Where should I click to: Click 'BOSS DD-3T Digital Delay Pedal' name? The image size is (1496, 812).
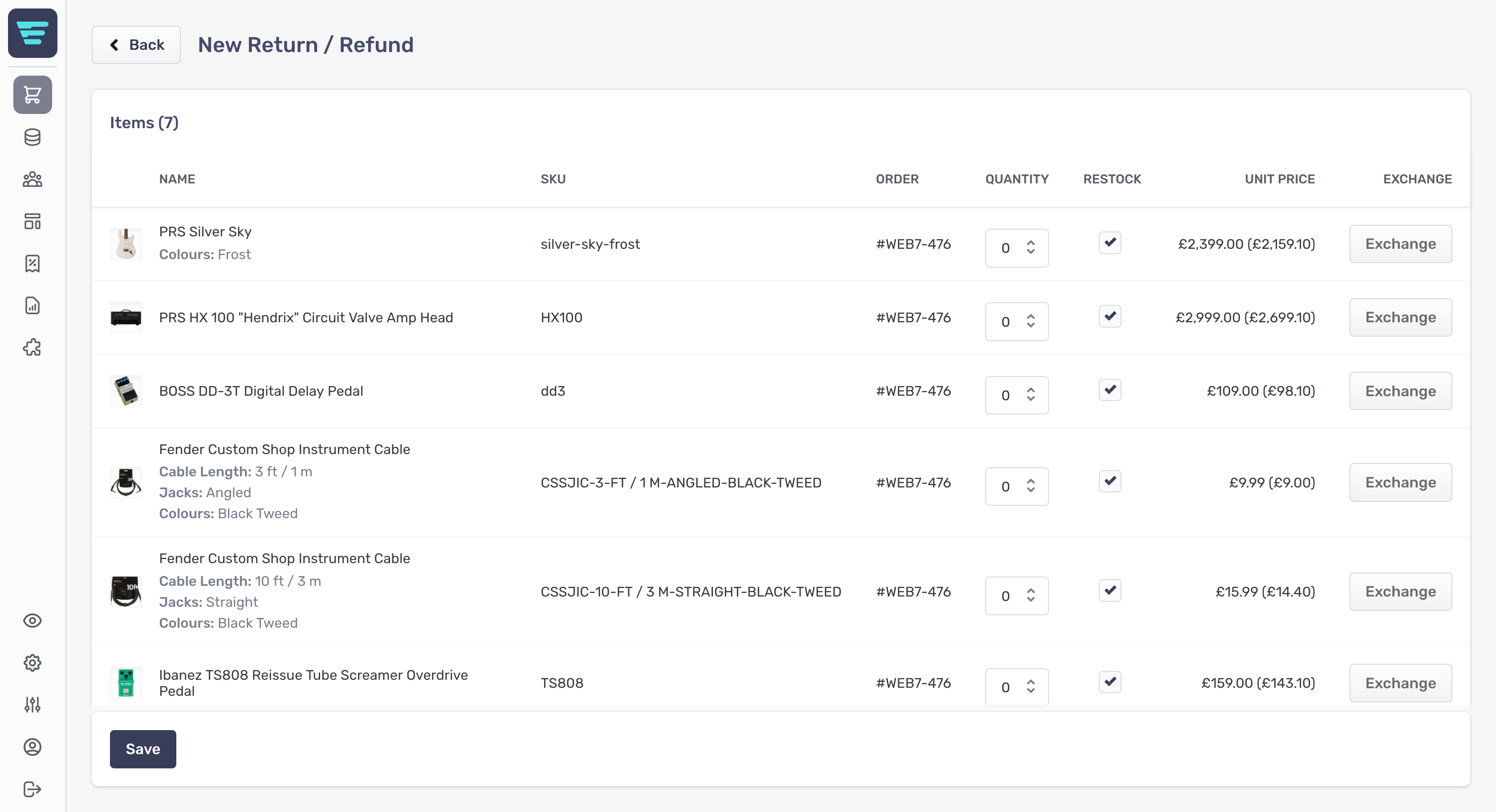pos(261,391)
